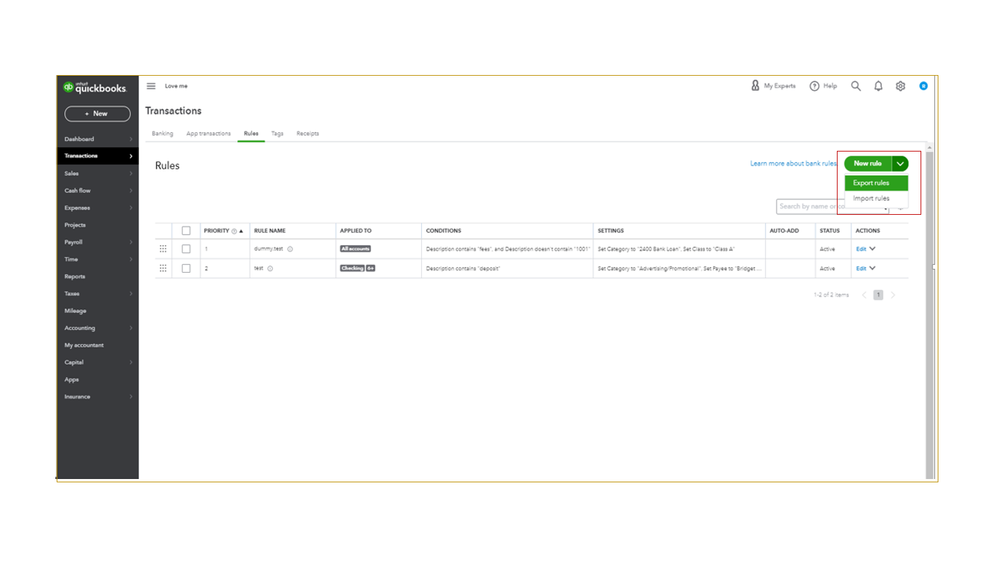Click the + New button
This screenshot has width=999, height=562.
tap(97, 113)
